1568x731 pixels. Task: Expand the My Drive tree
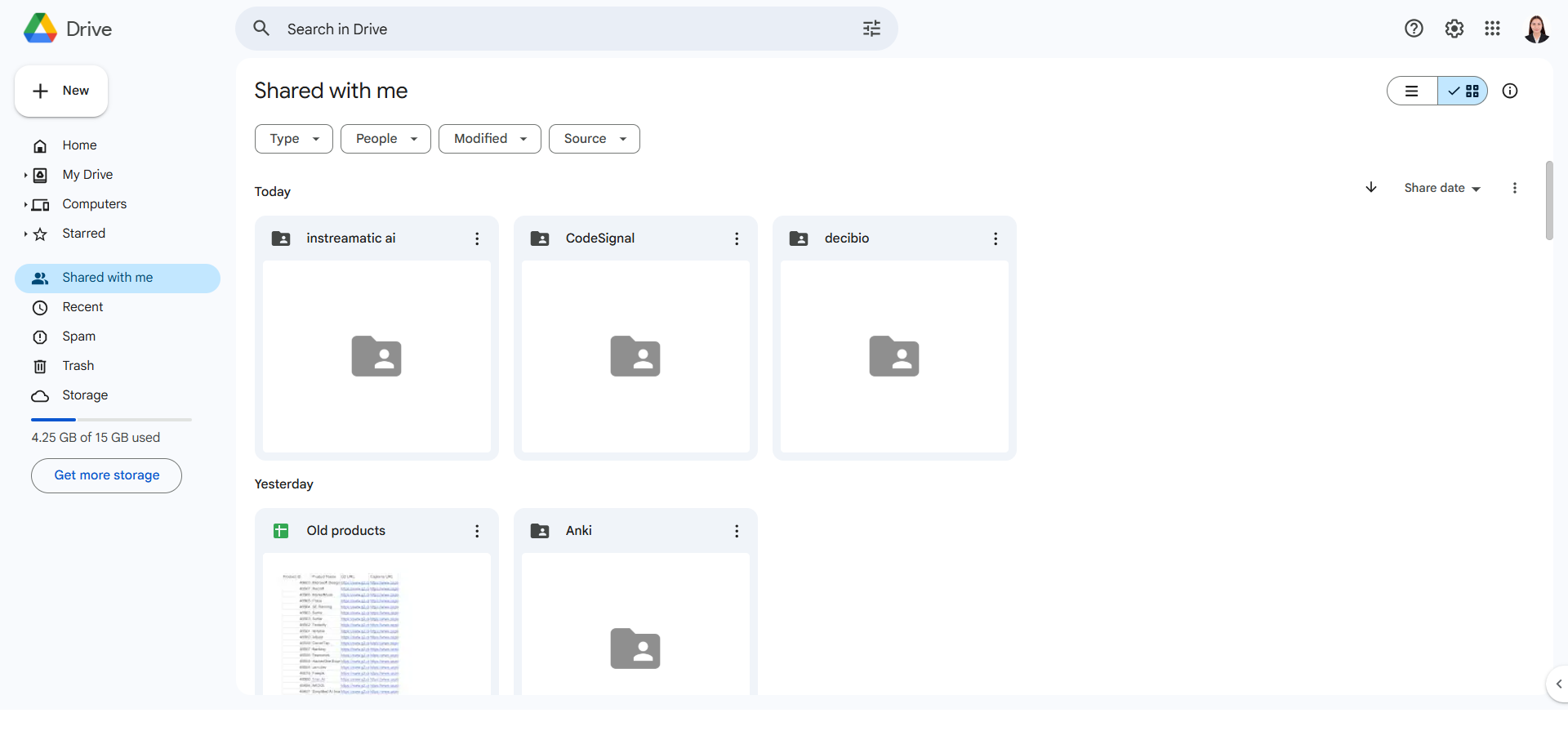click(25, 175)
